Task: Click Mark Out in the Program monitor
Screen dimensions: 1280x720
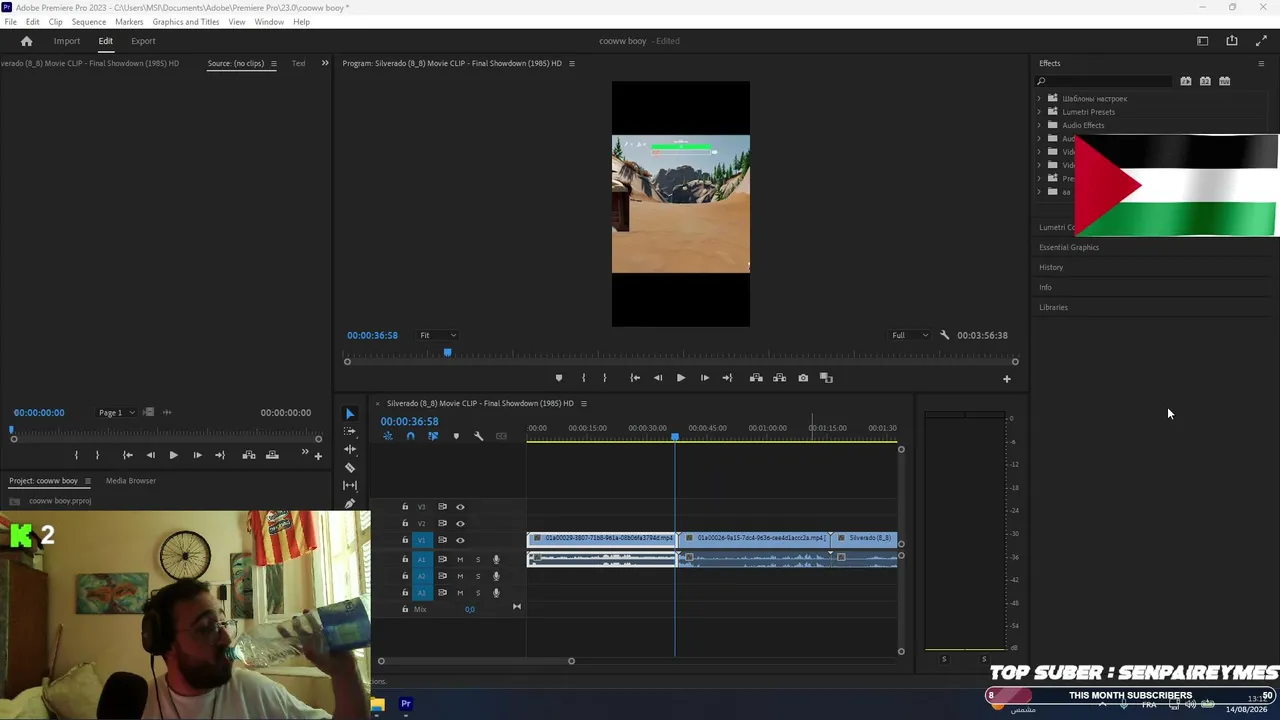Action: (x=604, y=378)
